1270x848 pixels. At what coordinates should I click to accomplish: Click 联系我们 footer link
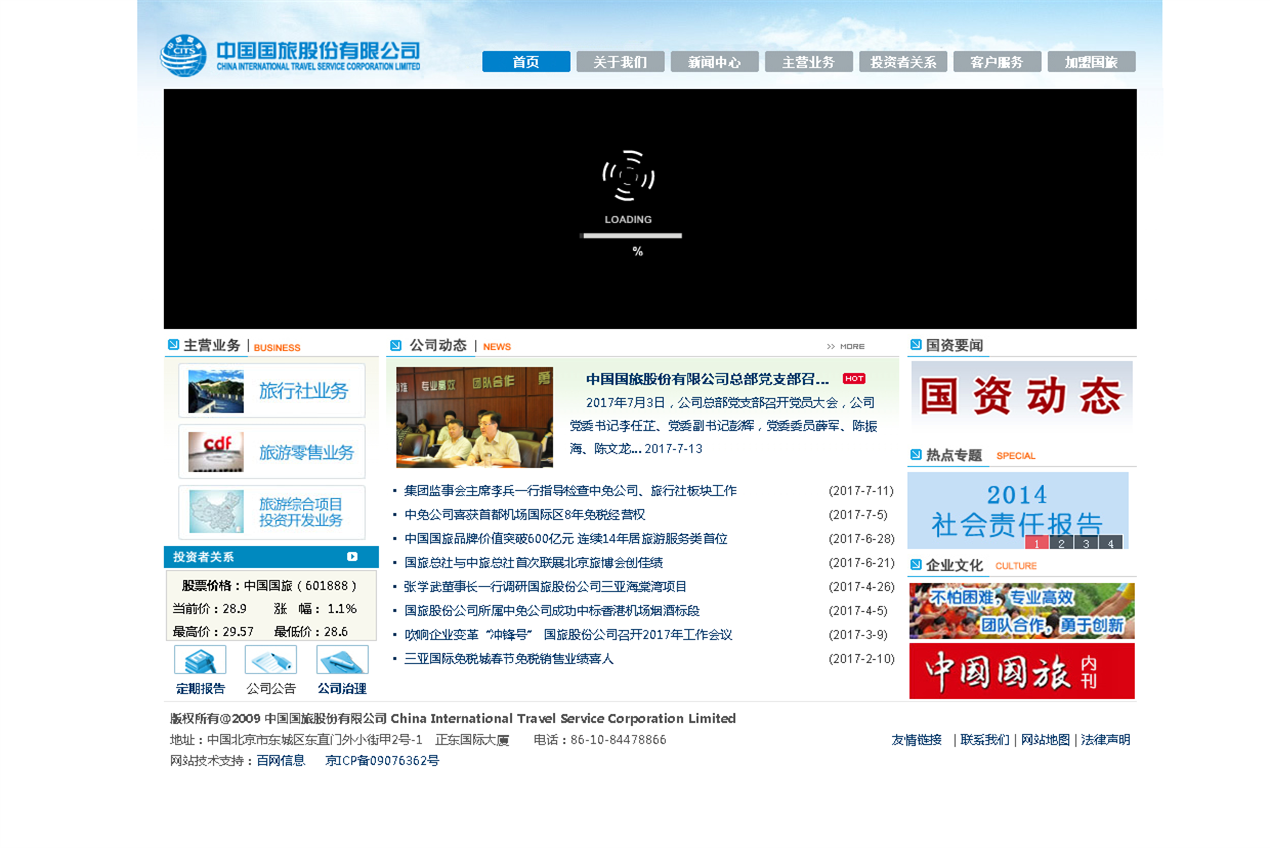[x=985, y=740]
